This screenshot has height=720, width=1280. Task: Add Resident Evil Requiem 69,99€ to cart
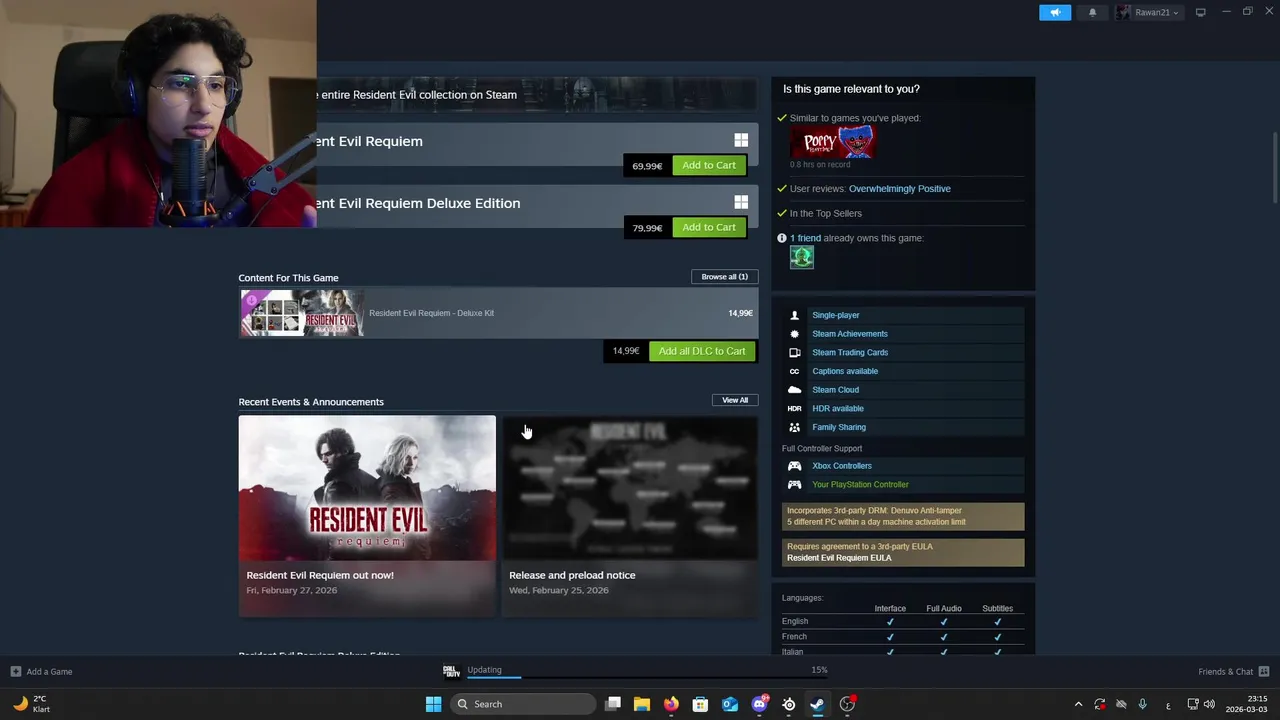pos(709,165)
